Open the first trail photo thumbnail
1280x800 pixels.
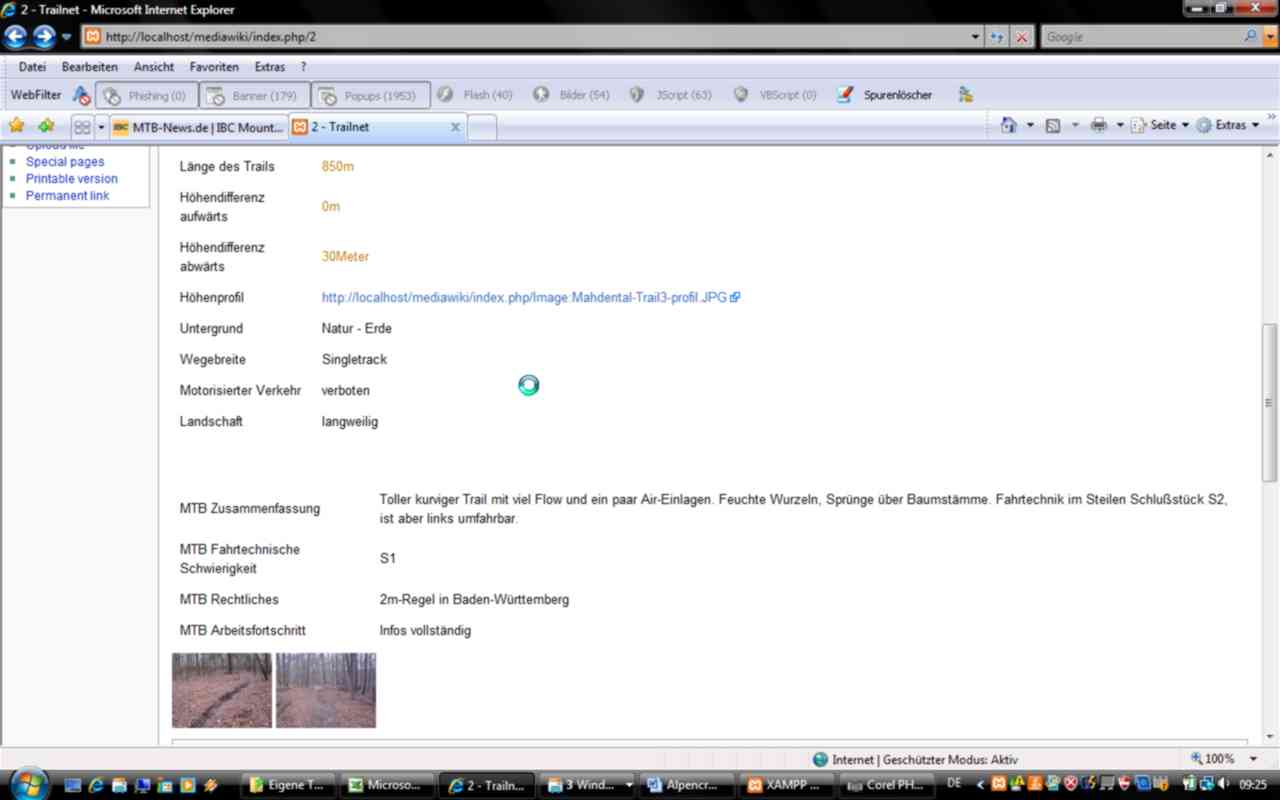point(222,690)
